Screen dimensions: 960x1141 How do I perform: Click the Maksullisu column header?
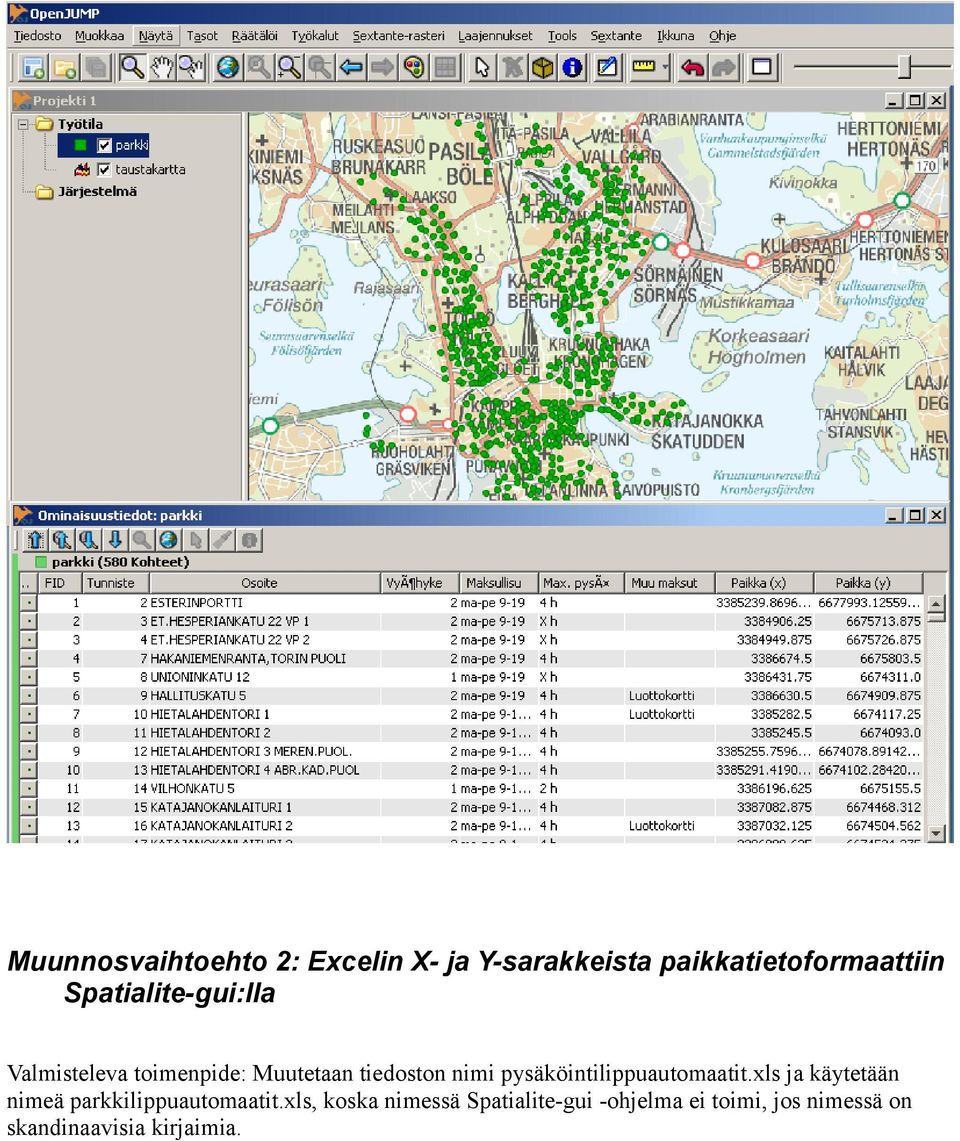coord(499,583)
